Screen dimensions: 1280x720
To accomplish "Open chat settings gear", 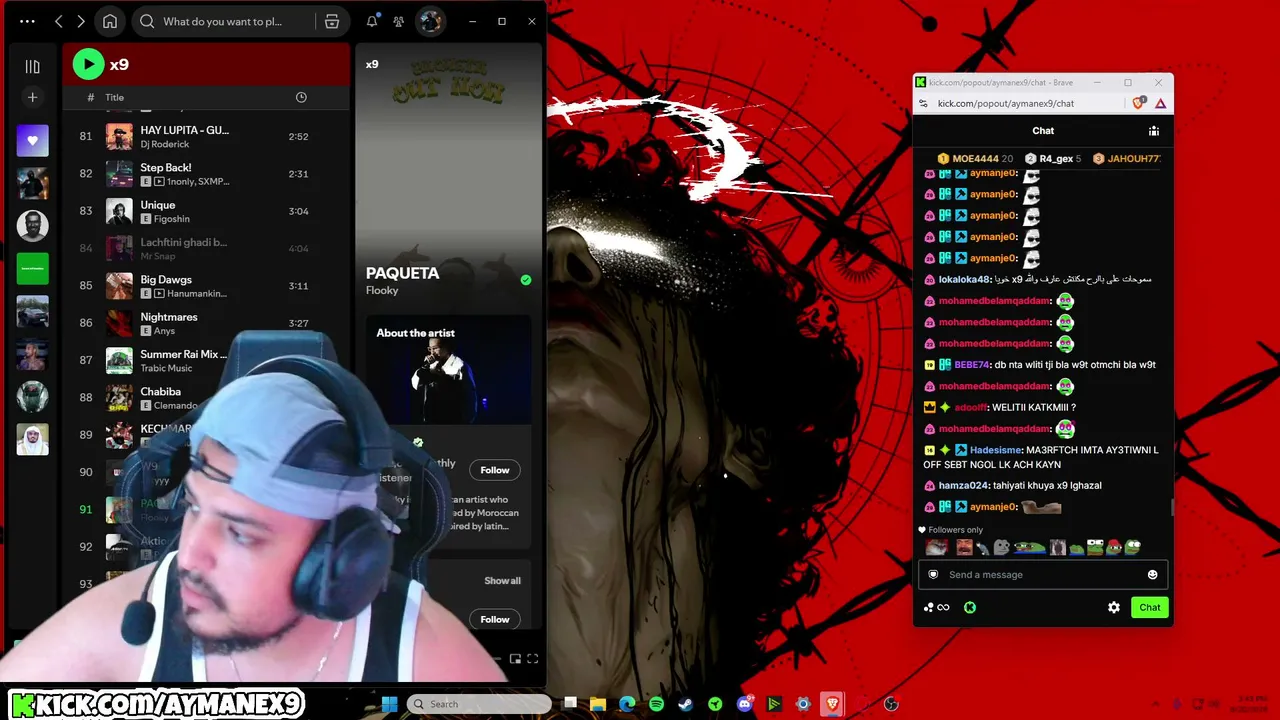I will pyautogui.click(x=1114, y=608).
